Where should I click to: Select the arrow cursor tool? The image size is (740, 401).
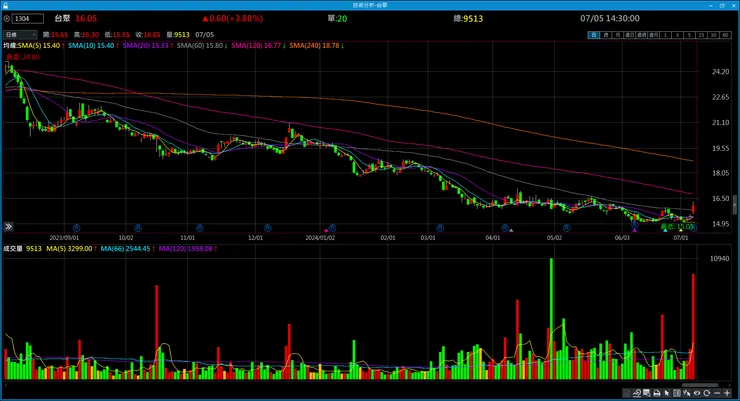pyautogui.click(x=666, y=393)
